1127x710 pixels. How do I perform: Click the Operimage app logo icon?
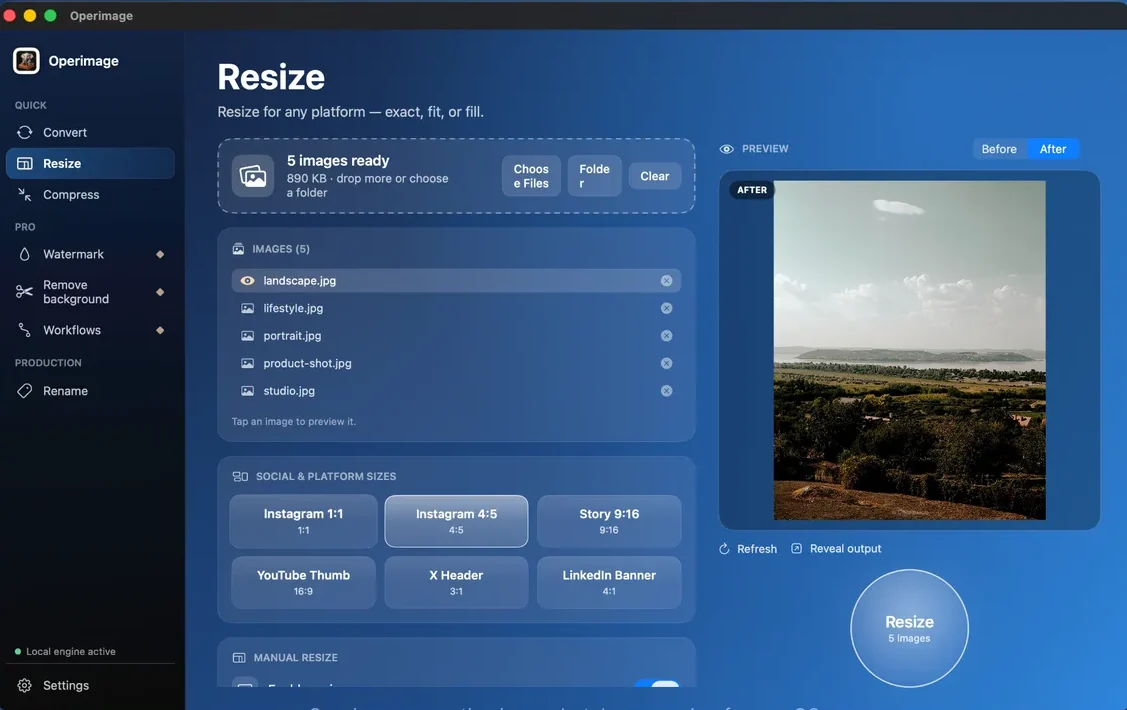coord(26,61)
